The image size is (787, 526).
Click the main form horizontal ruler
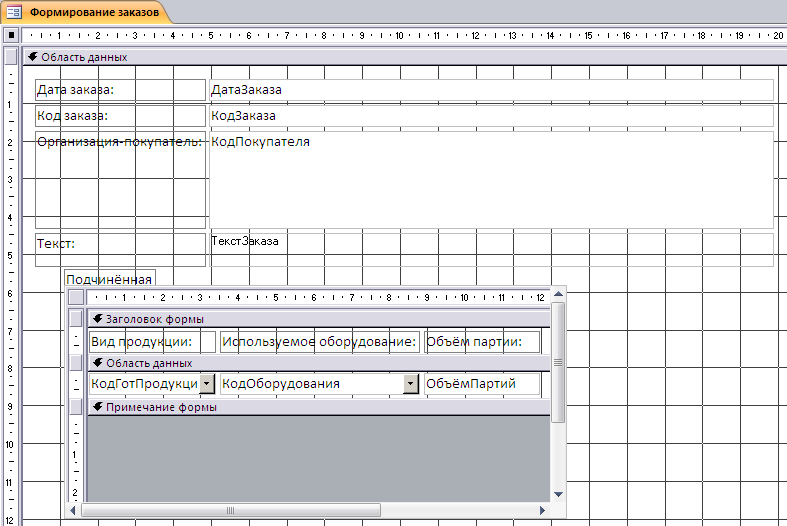[x=405, y=35]
